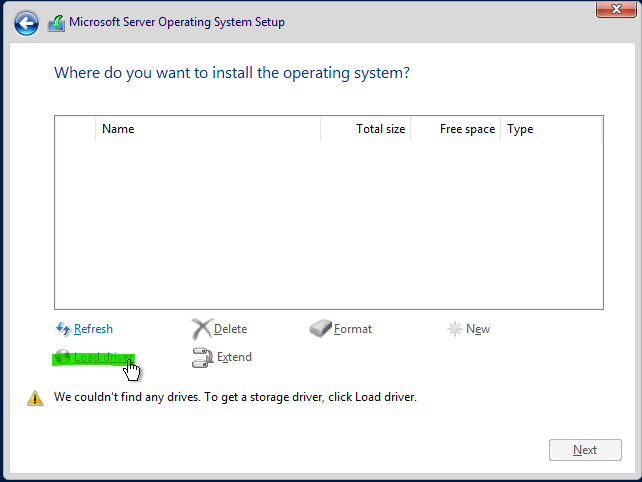
Task: Click the Delete X icon
Action: click(202, 329)
